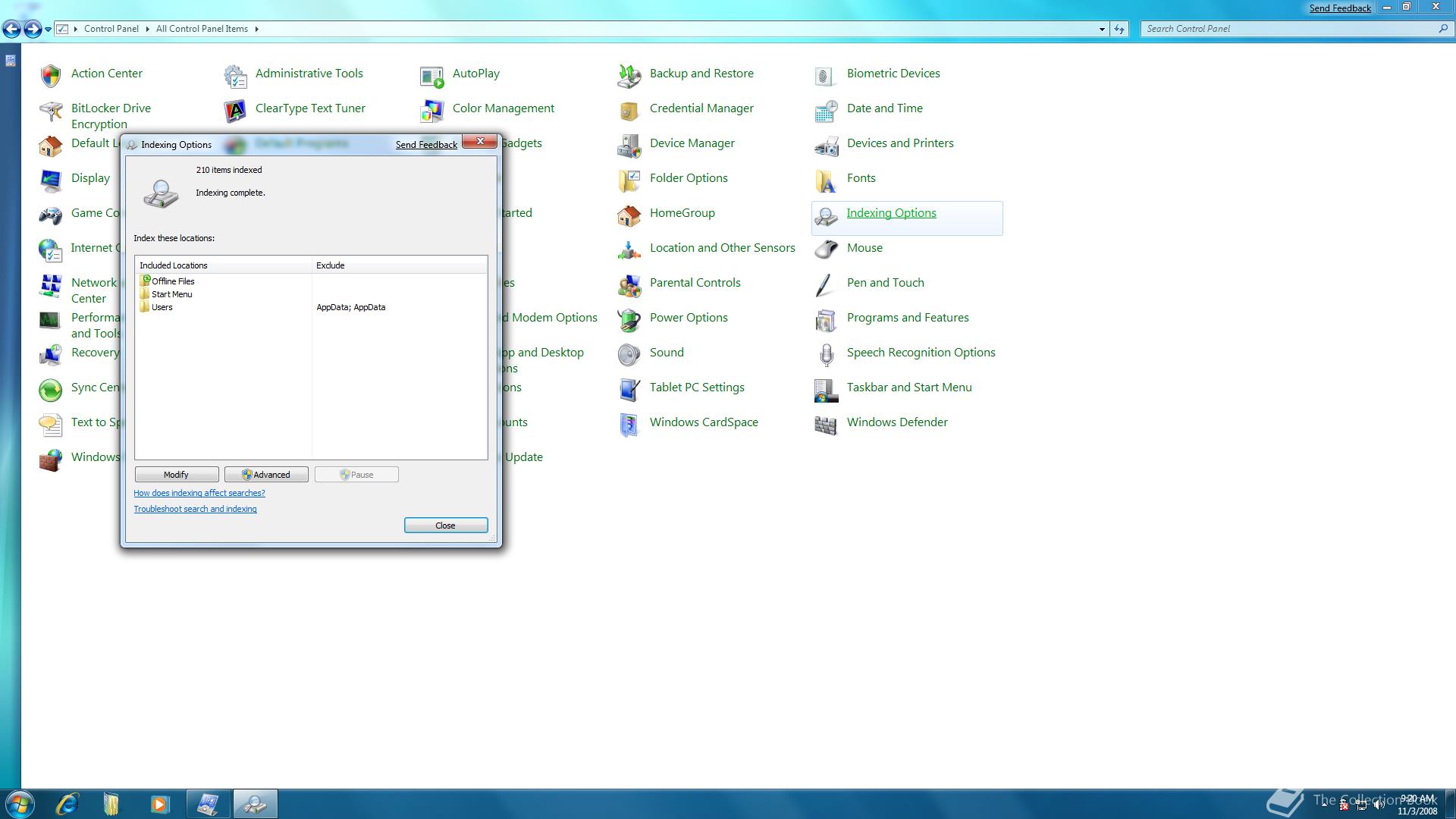Expand the Control Panel breadcrumb arrow
Screen dimensions: 1456x819
pyautogui.click(x=147, y=29)
